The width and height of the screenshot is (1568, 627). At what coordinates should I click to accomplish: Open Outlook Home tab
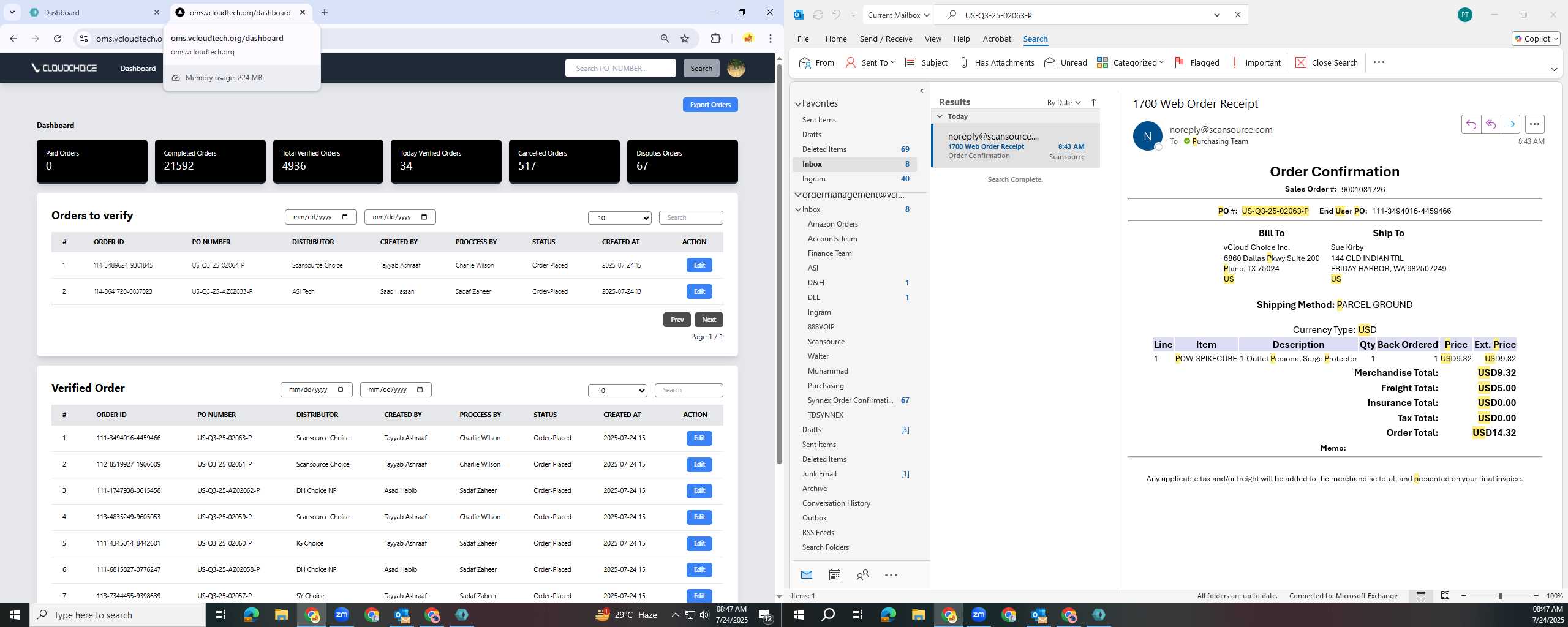(x=836, y=39)
